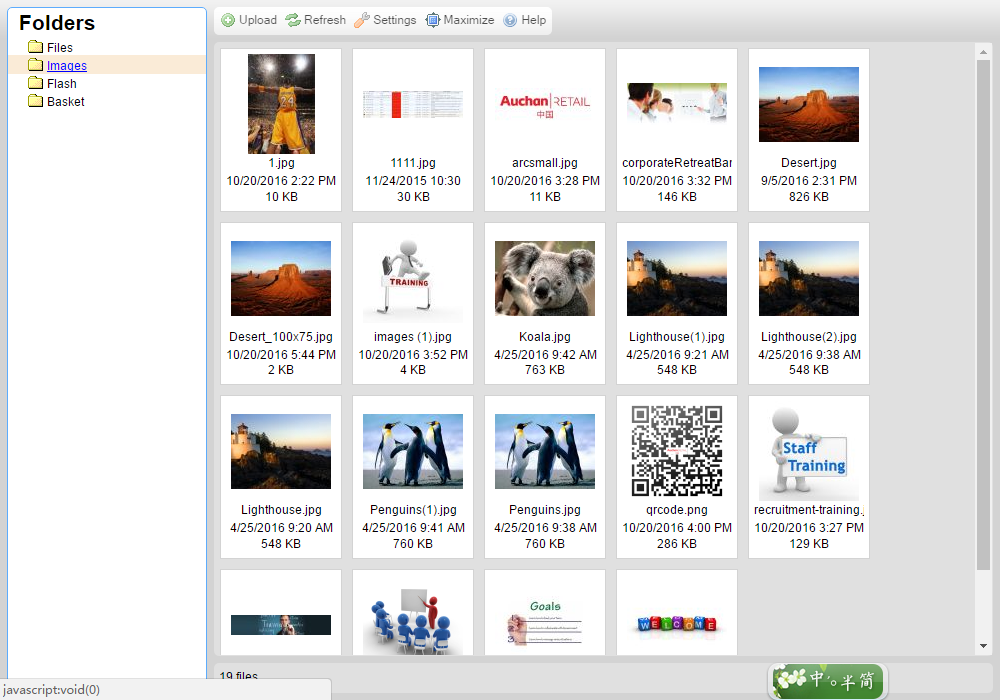Click the Help question mark icon

[x=510, y=20]
